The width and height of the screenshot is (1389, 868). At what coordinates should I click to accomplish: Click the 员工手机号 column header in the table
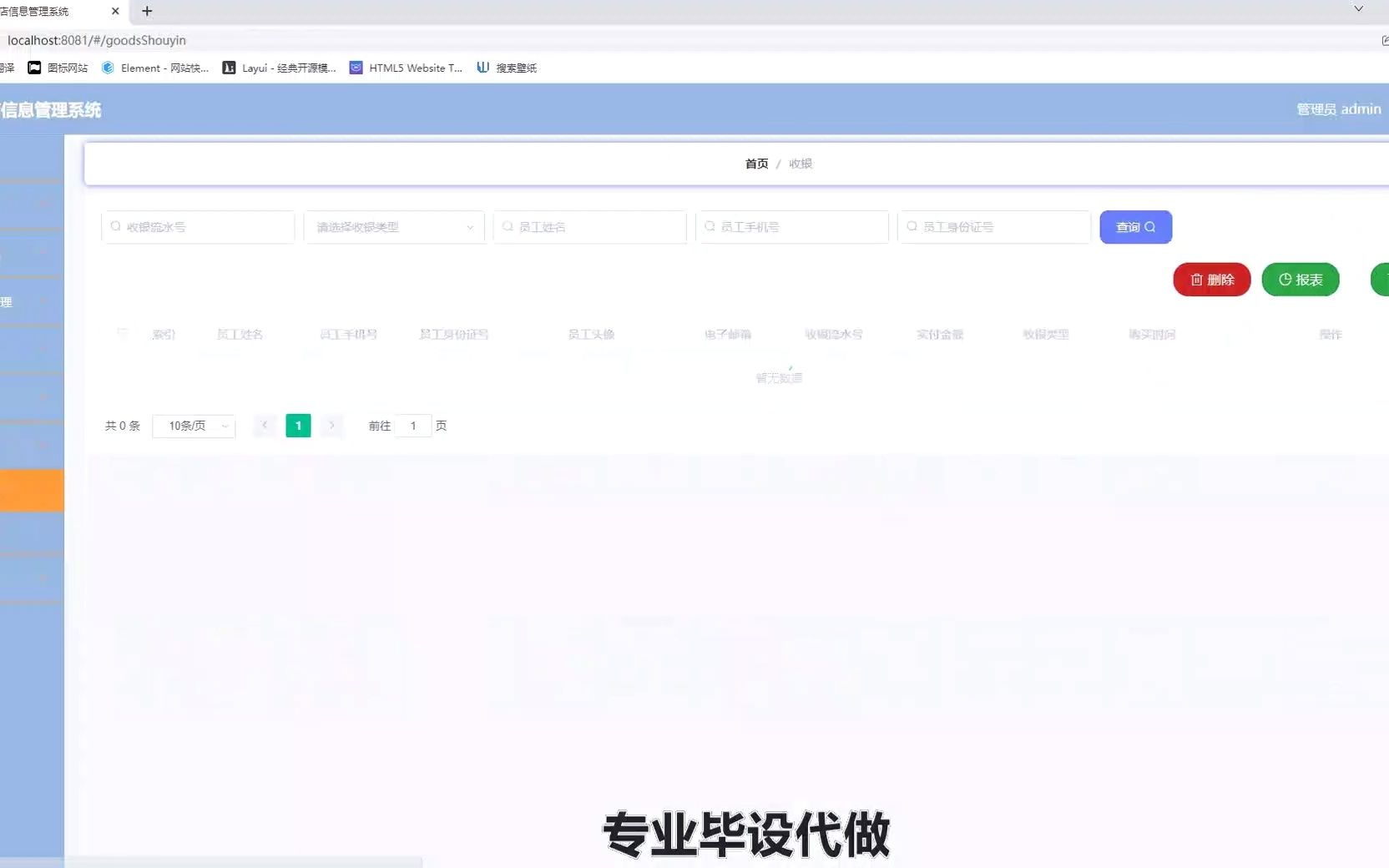tap(348, 335)
